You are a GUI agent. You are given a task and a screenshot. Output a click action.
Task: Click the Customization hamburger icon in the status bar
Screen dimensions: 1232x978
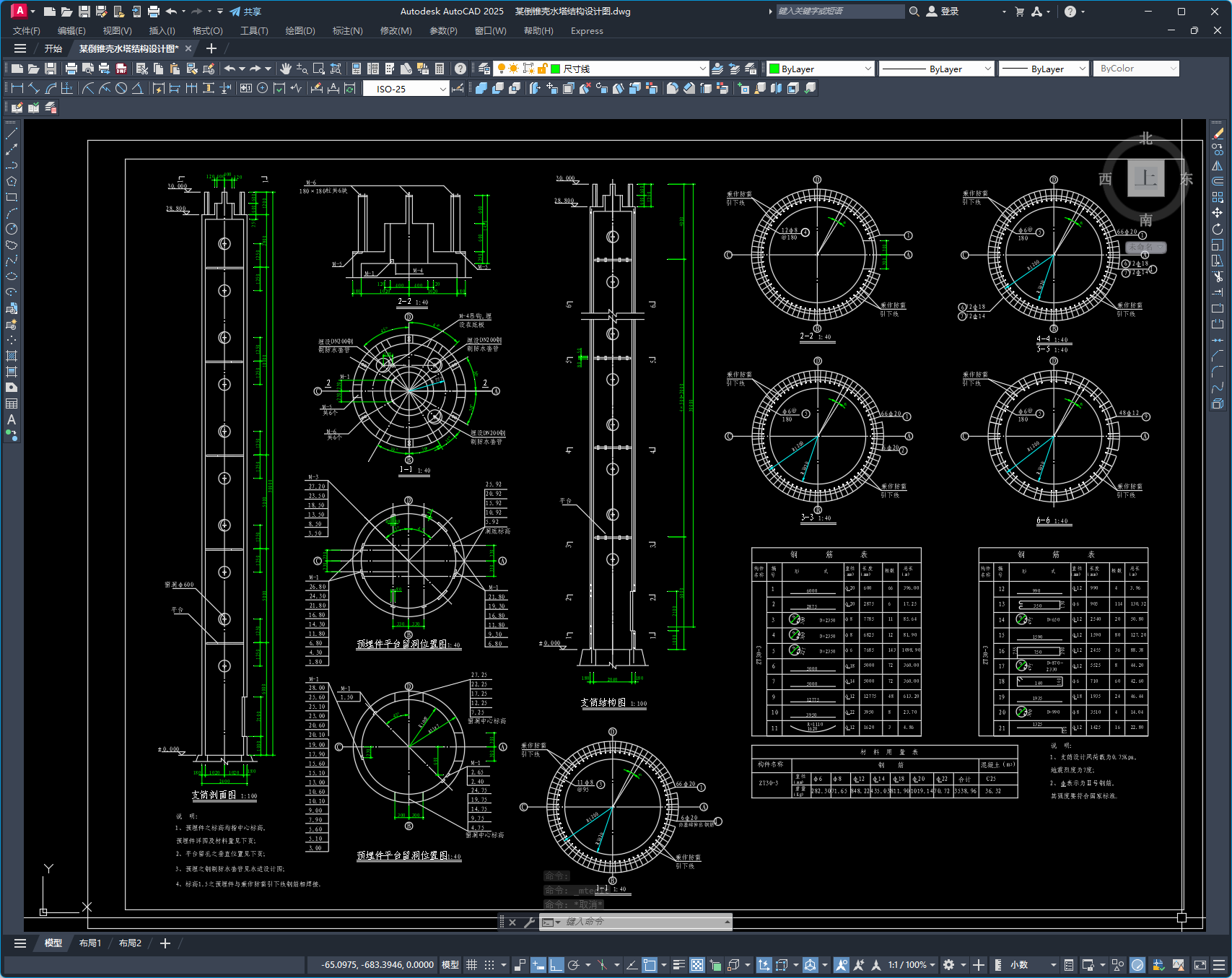click(1219, 965)
